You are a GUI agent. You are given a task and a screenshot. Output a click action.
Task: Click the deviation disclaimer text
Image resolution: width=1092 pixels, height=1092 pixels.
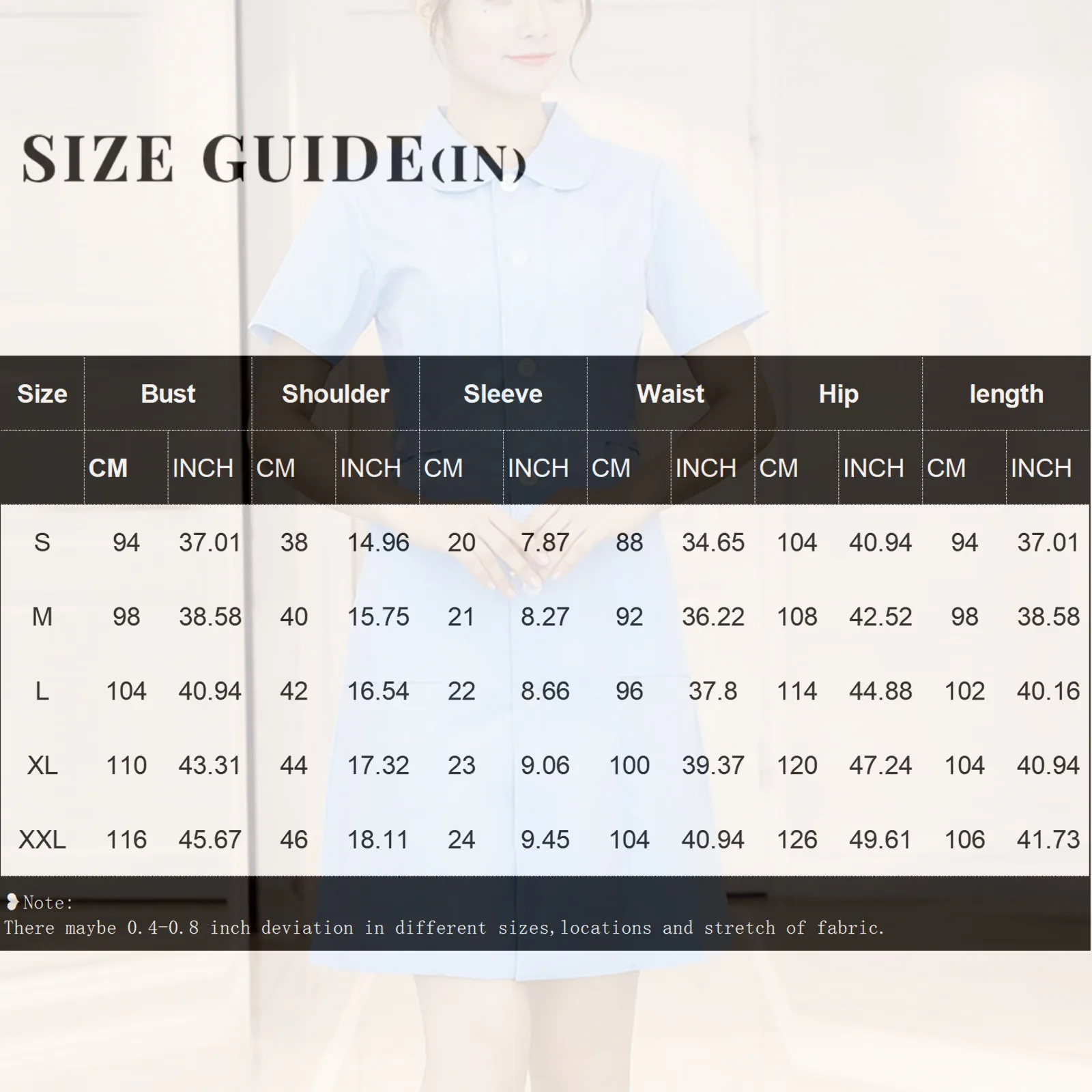point(444,928)
